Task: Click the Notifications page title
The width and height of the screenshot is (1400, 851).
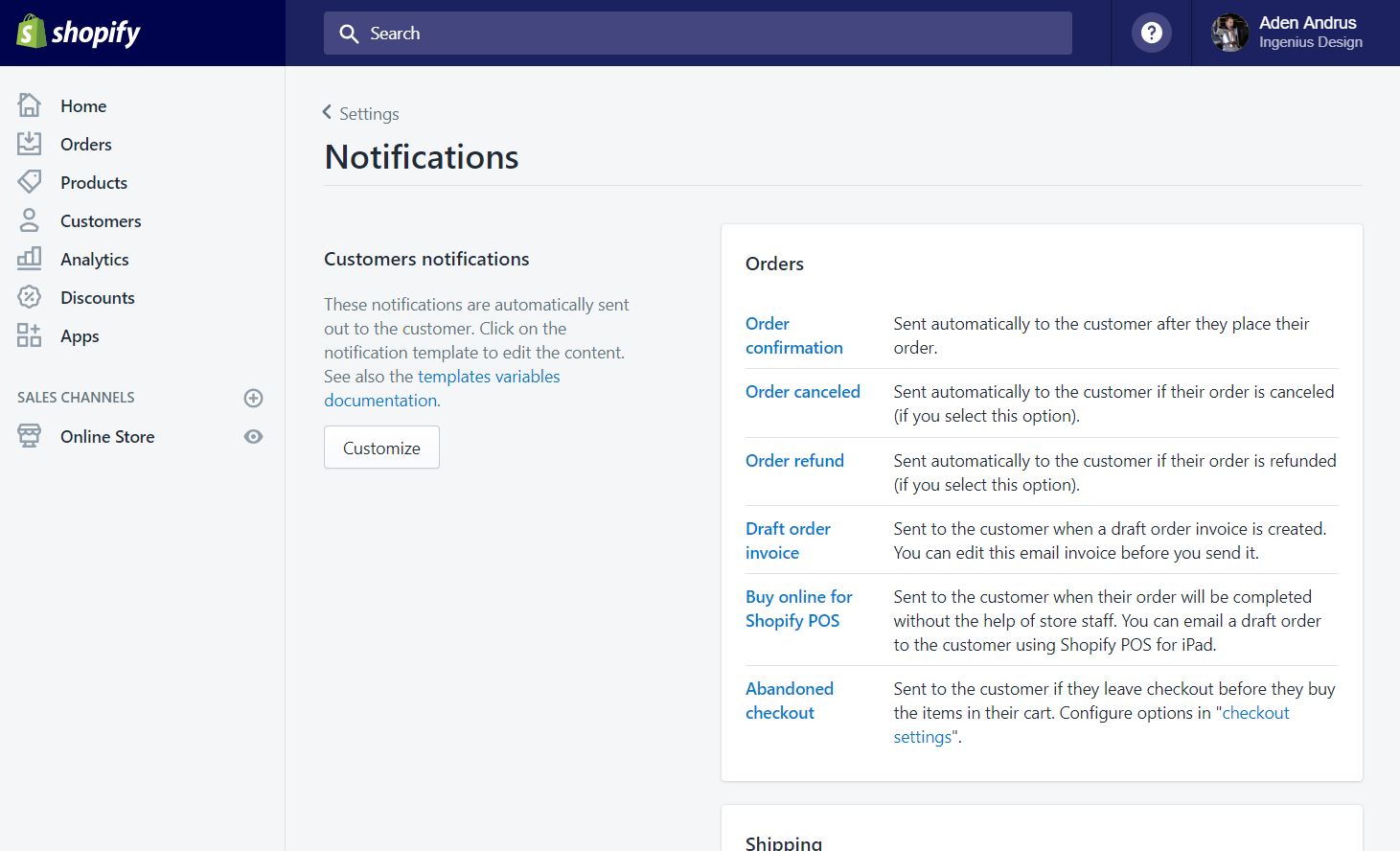Action: (x=422, y=157)
